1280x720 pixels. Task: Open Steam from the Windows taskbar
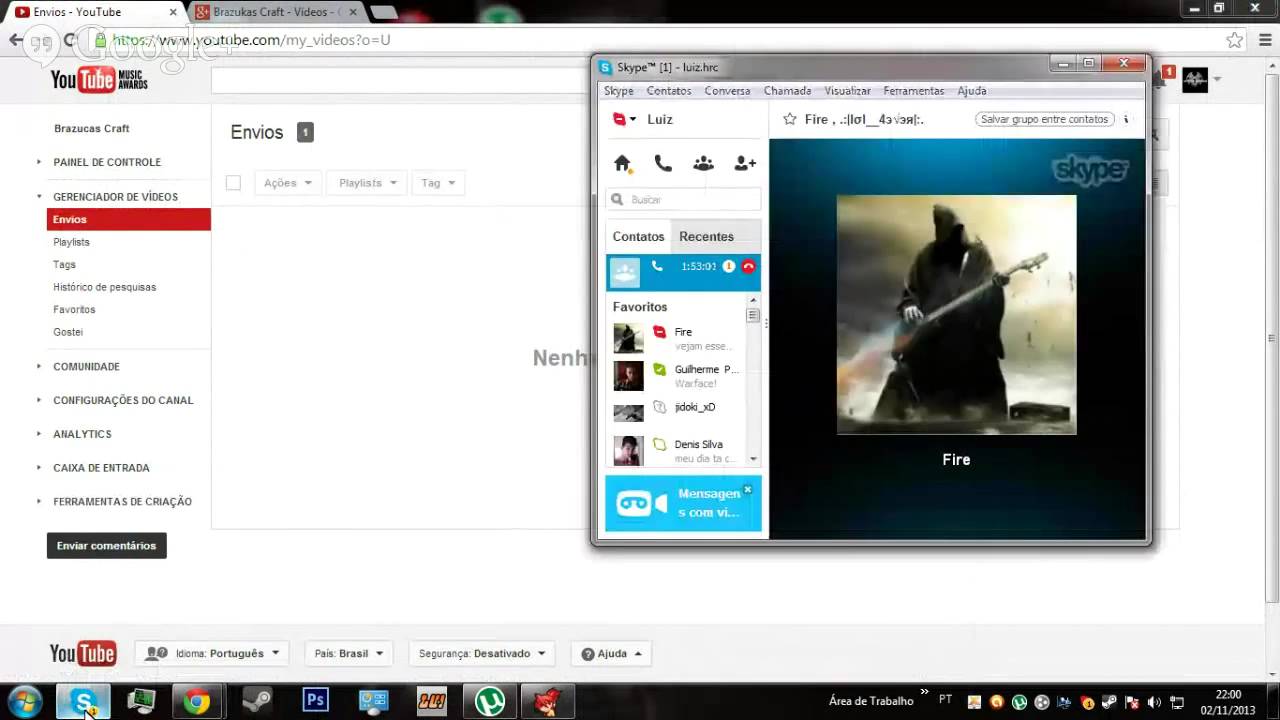[x=257, y=702]
